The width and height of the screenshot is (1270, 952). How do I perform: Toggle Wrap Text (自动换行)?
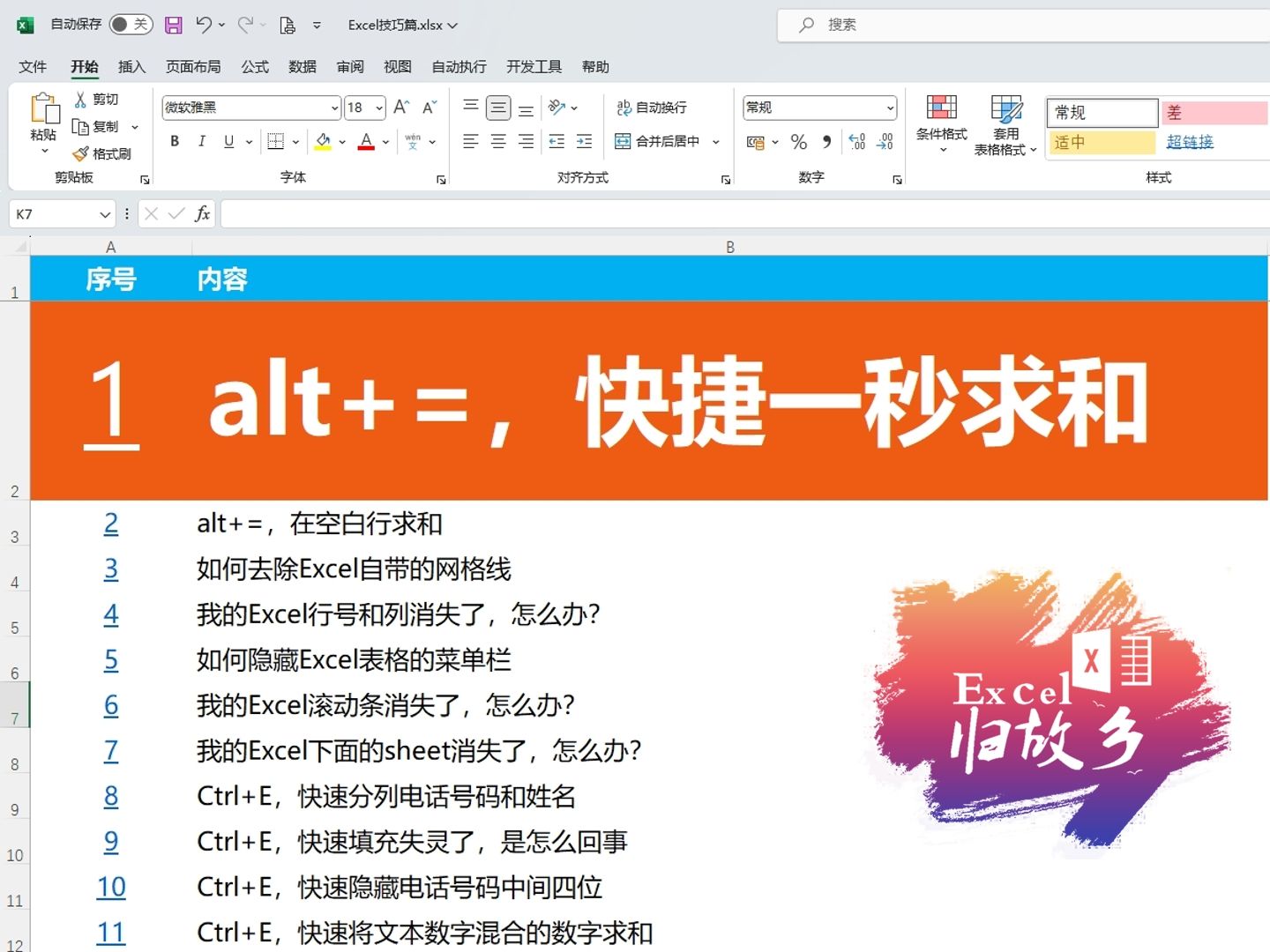pyautogui.click(x=652, y=108)
